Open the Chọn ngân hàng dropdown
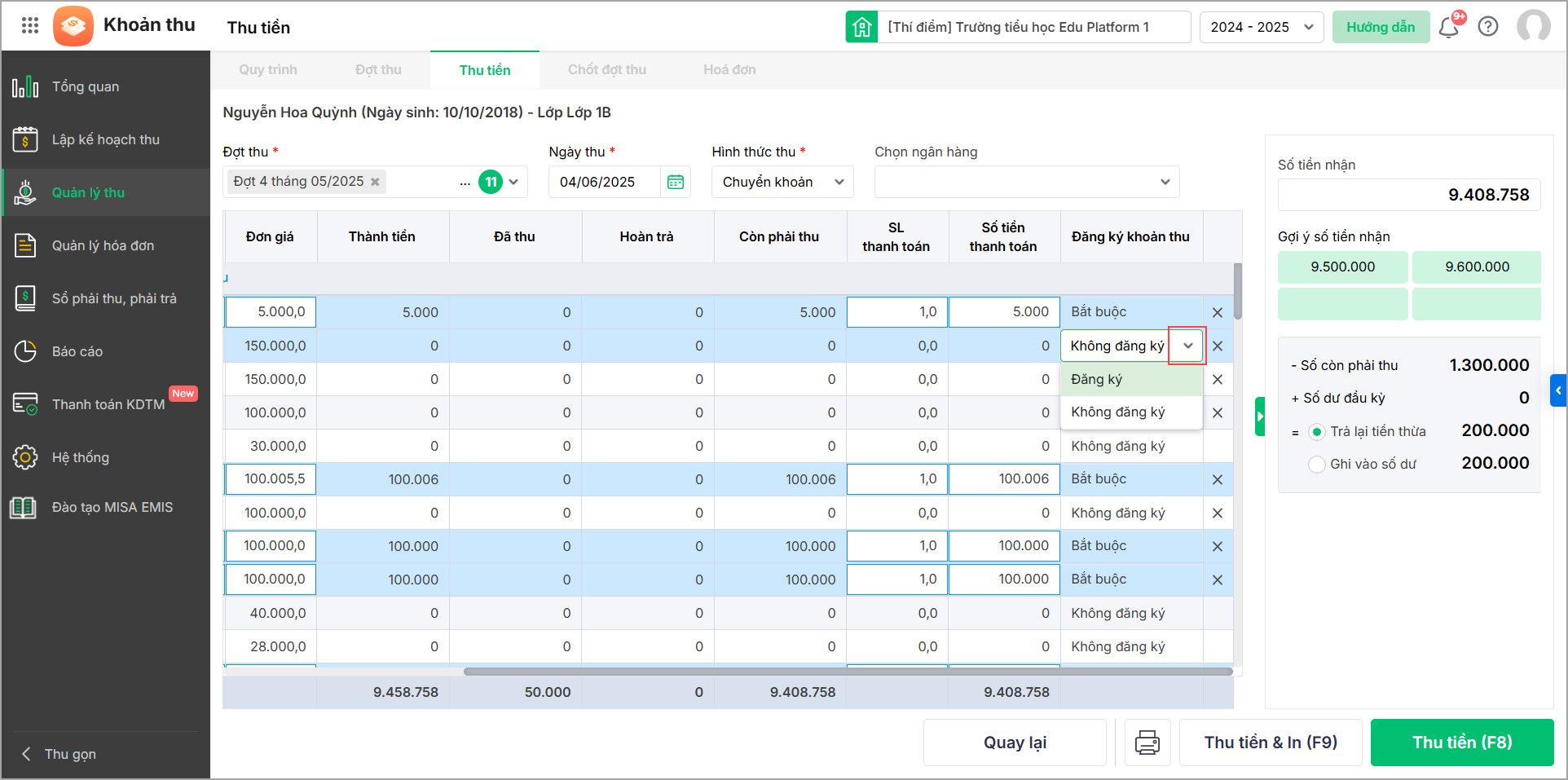 pyautogui.click(x=1026, y=182)
